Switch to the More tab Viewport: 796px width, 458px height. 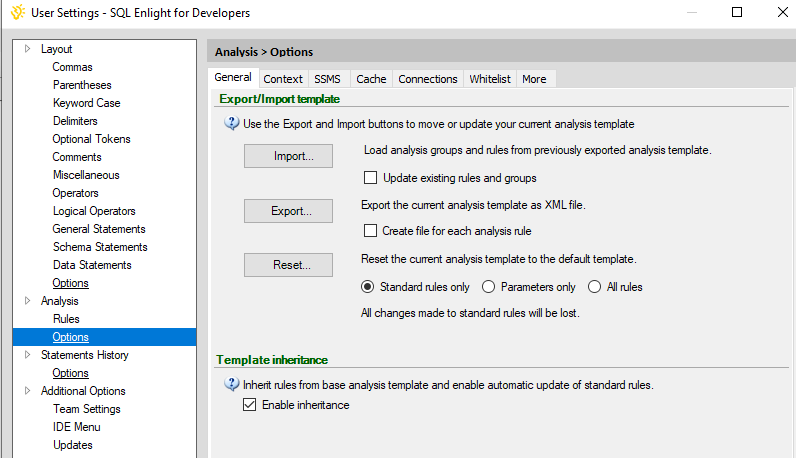[x=535, y=79]
